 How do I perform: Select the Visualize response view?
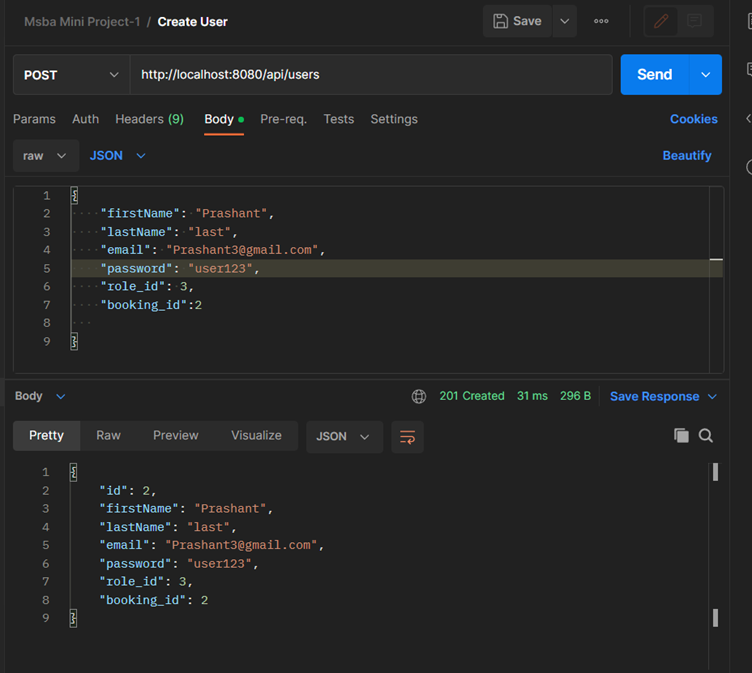pyautogui.click(x=256, y=436)
